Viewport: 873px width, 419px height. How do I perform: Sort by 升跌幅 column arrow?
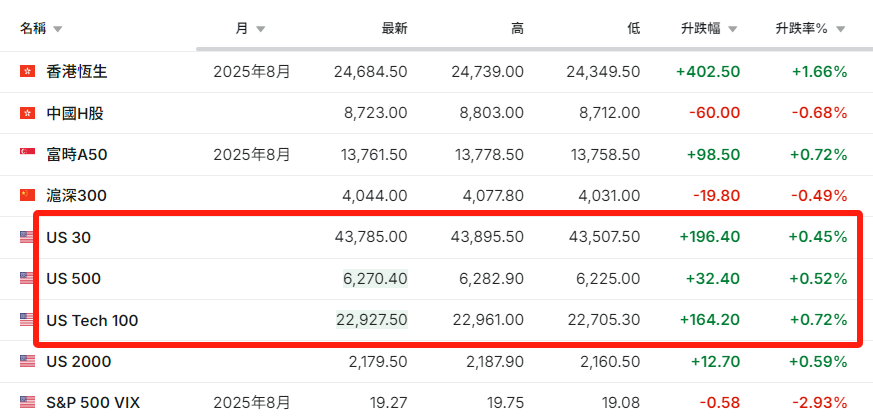(x=733, y=29)
